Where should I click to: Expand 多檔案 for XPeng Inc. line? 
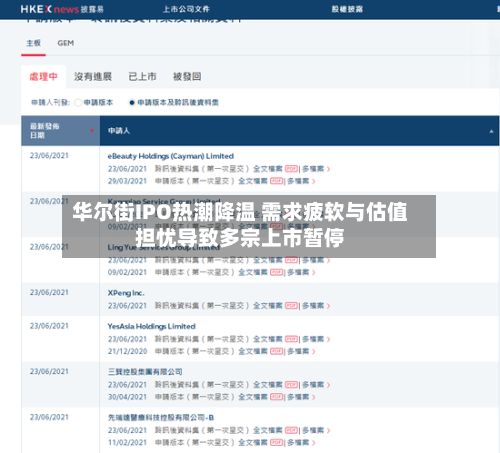[x=316, y=306]
